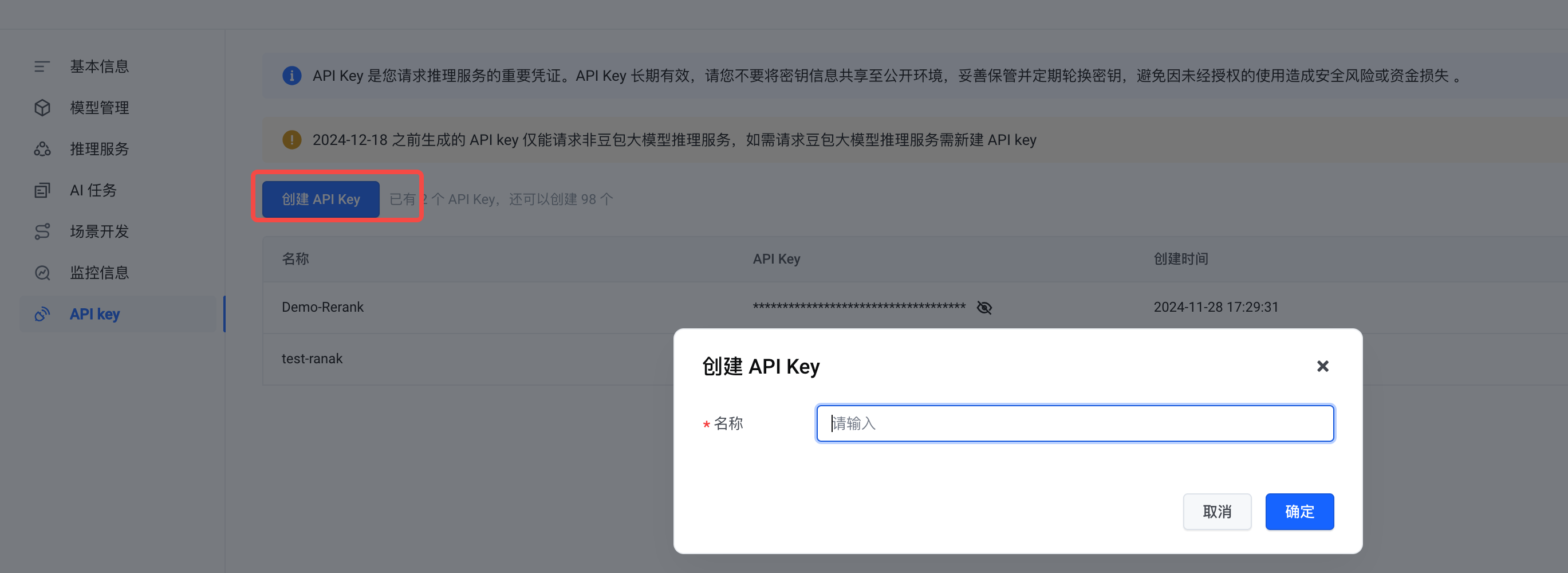Image resolution: width=1568 pixels, height=573 pixels.
Task: Click the test-ranak name cell
Action: (x=312, y=359)
